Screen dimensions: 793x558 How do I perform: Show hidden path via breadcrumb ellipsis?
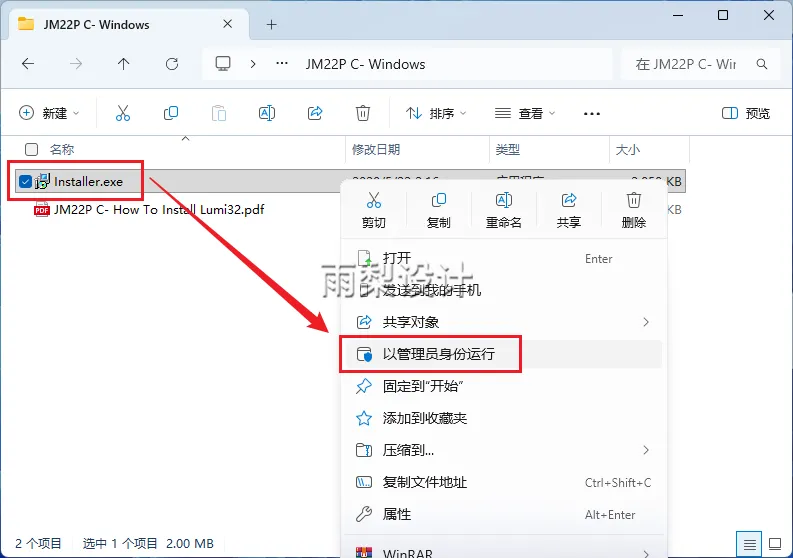[282, 64]
